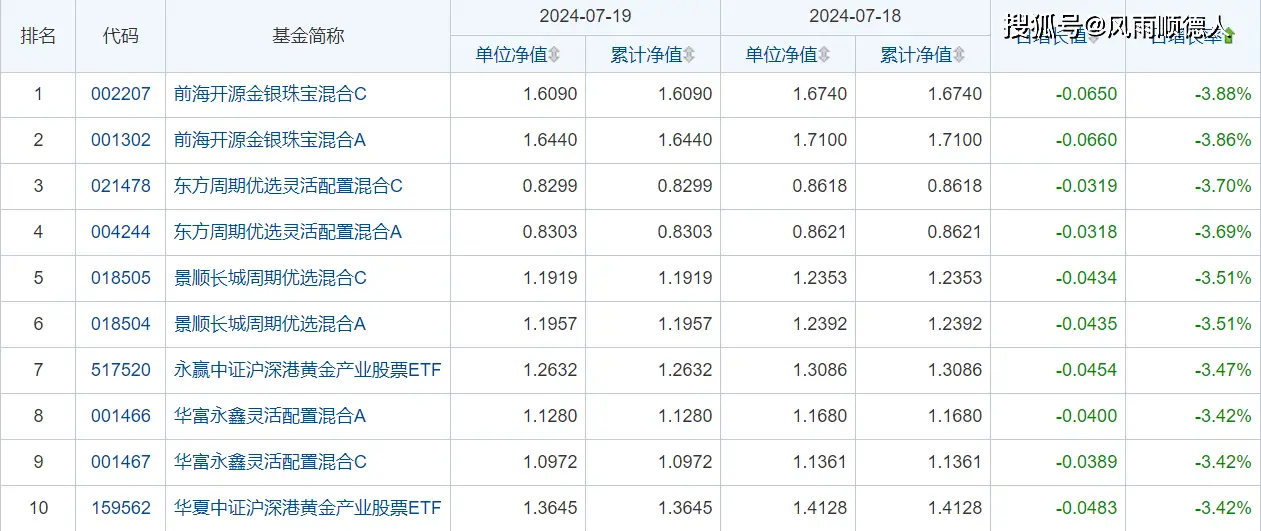Open 前海开源金银珠宝混合A fund page
This screenshot has height=531, width=1261.
(271, 141)
